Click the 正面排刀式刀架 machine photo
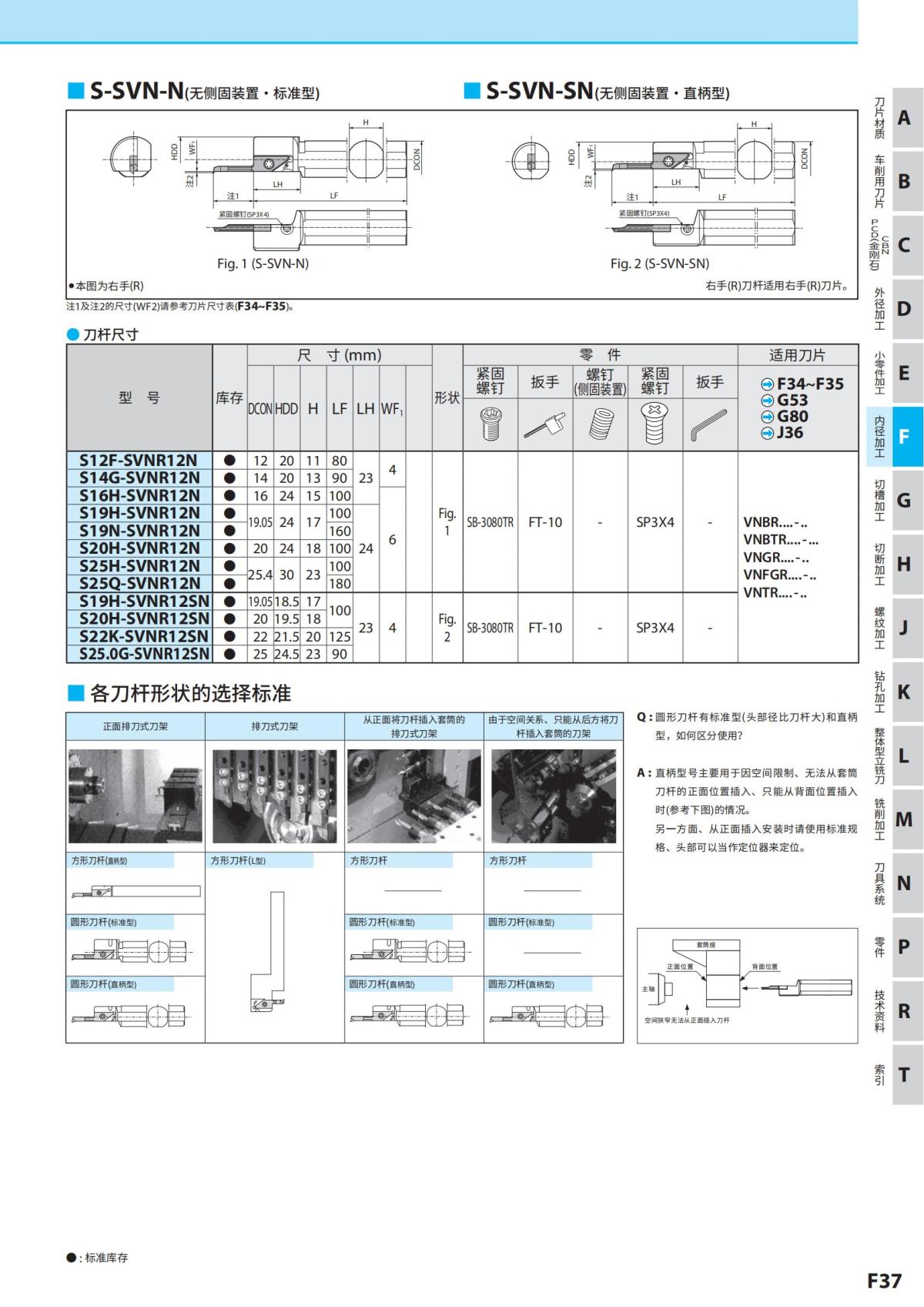 click(x=135, y=796)
